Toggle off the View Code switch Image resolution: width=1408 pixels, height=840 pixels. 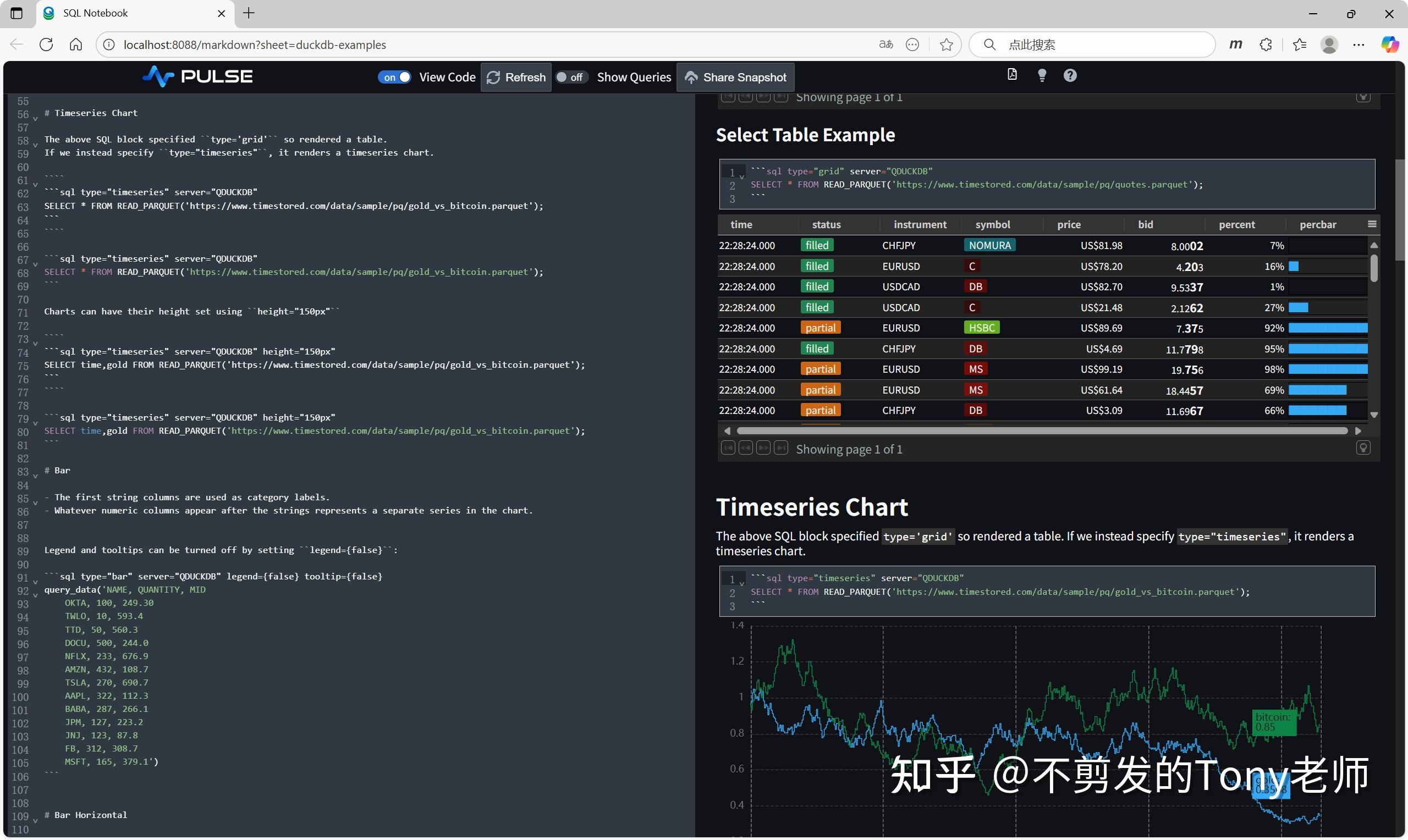[394, 77]
